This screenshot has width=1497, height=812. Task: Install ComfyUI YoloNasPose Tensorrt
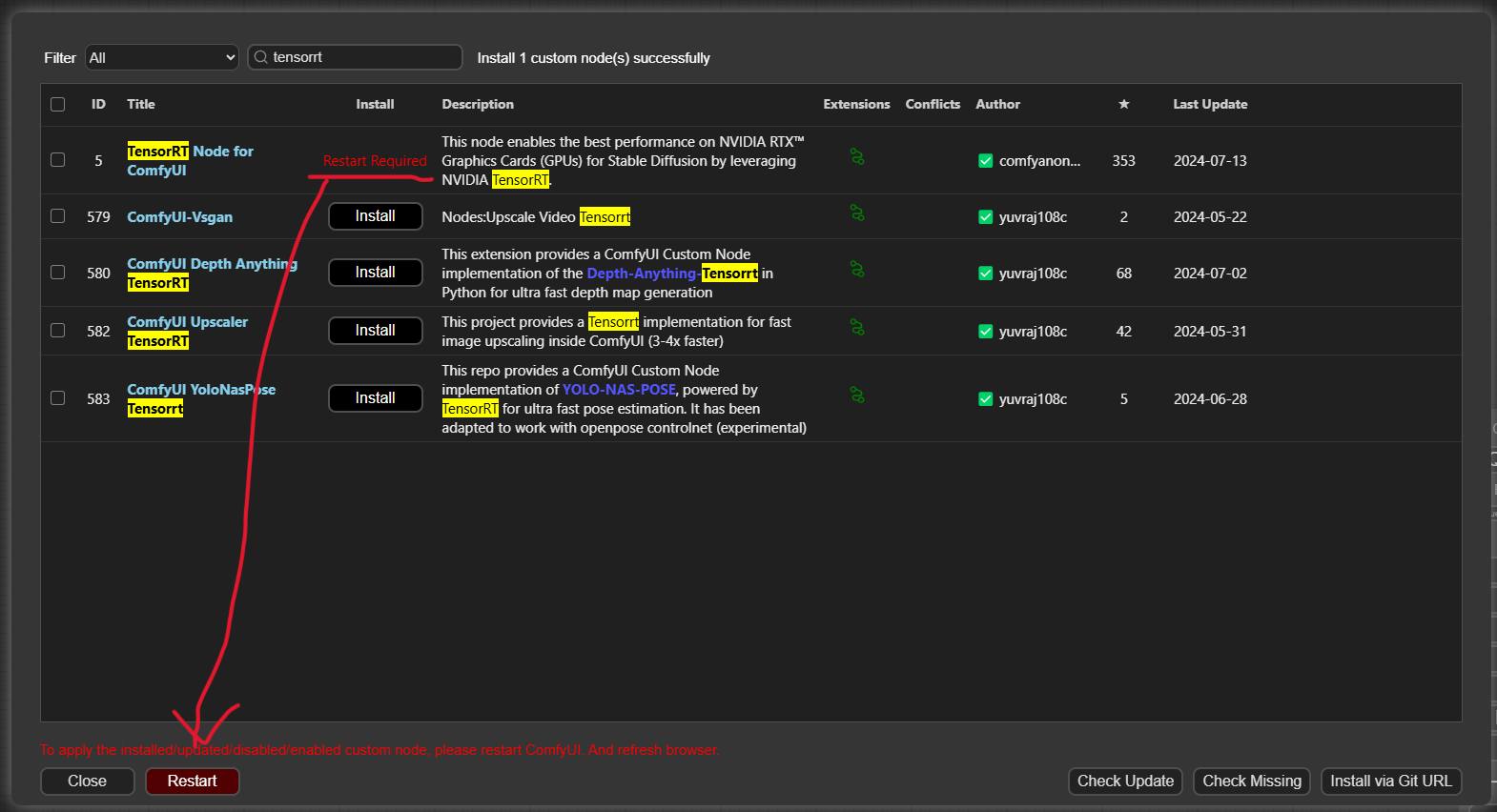click(x=376, y=398)
